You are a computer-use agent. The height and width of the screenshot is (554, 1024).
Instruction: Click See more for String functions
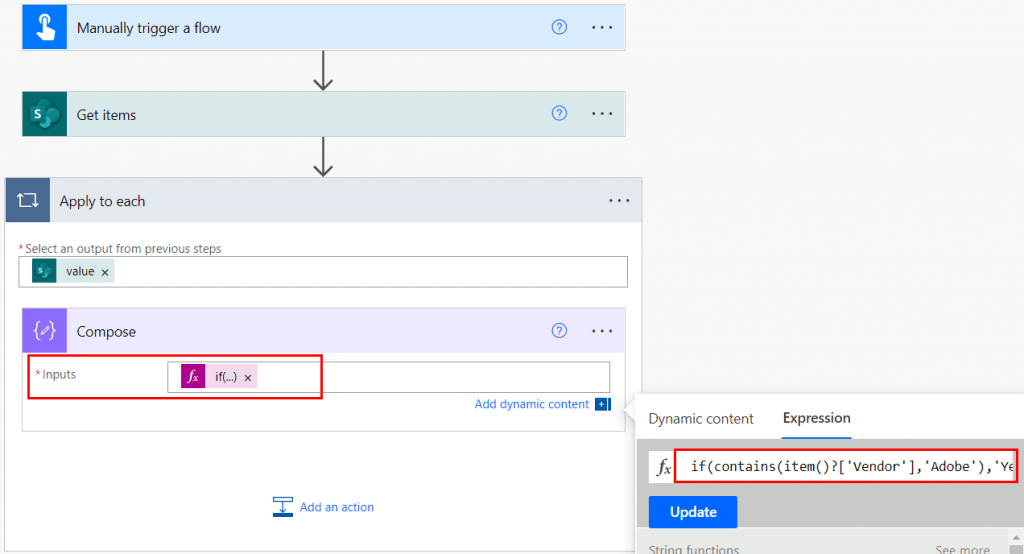[962, 549]
